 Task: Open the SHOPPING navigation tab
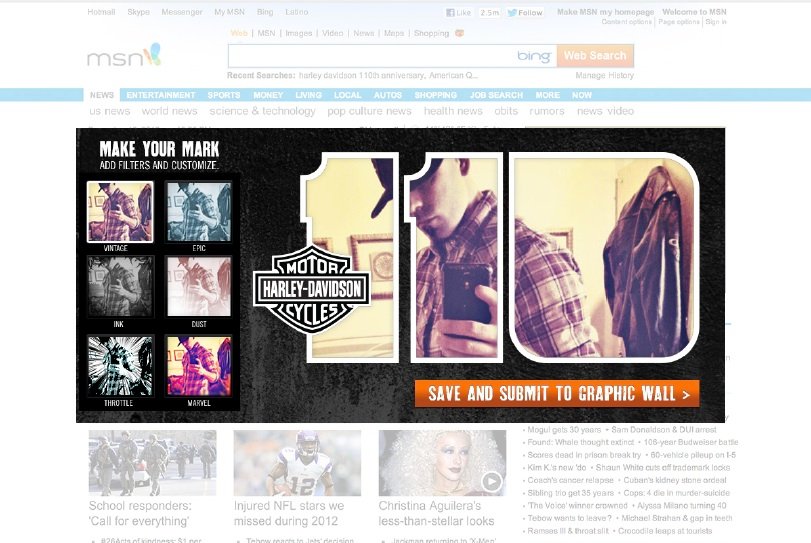pos(435,95)
